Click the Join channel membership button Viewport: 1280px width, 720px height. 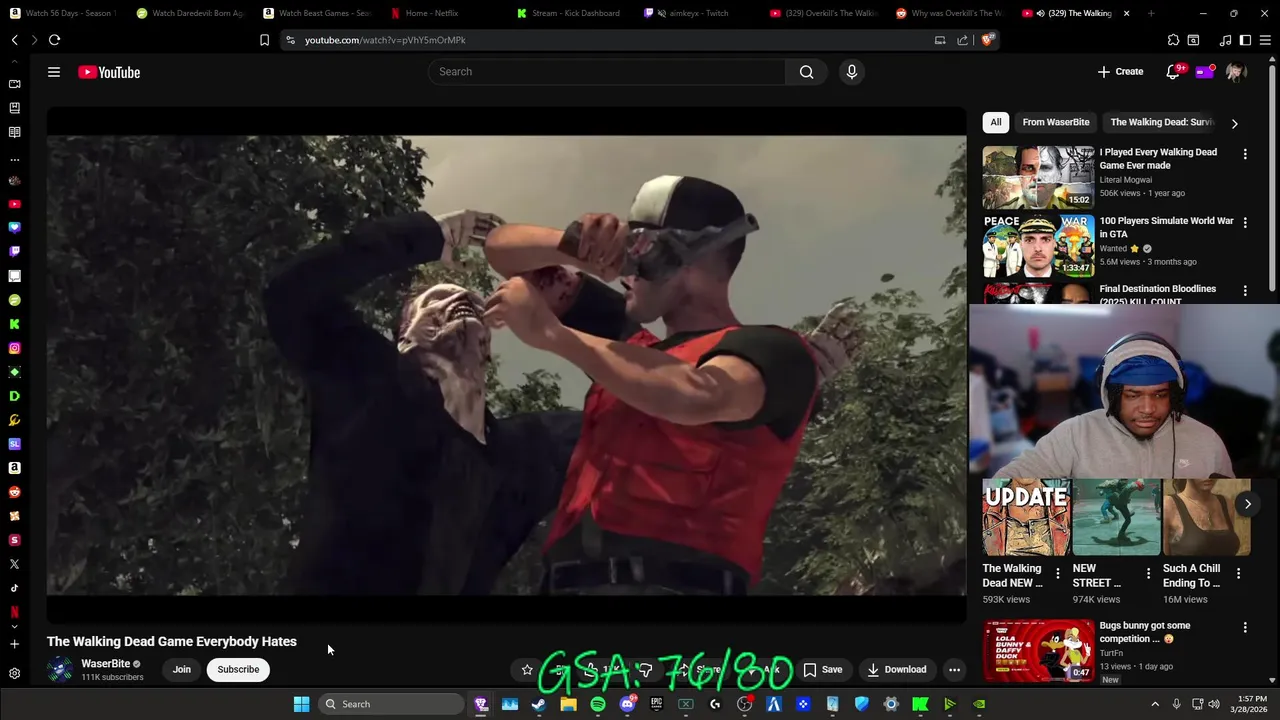[181, 669]
